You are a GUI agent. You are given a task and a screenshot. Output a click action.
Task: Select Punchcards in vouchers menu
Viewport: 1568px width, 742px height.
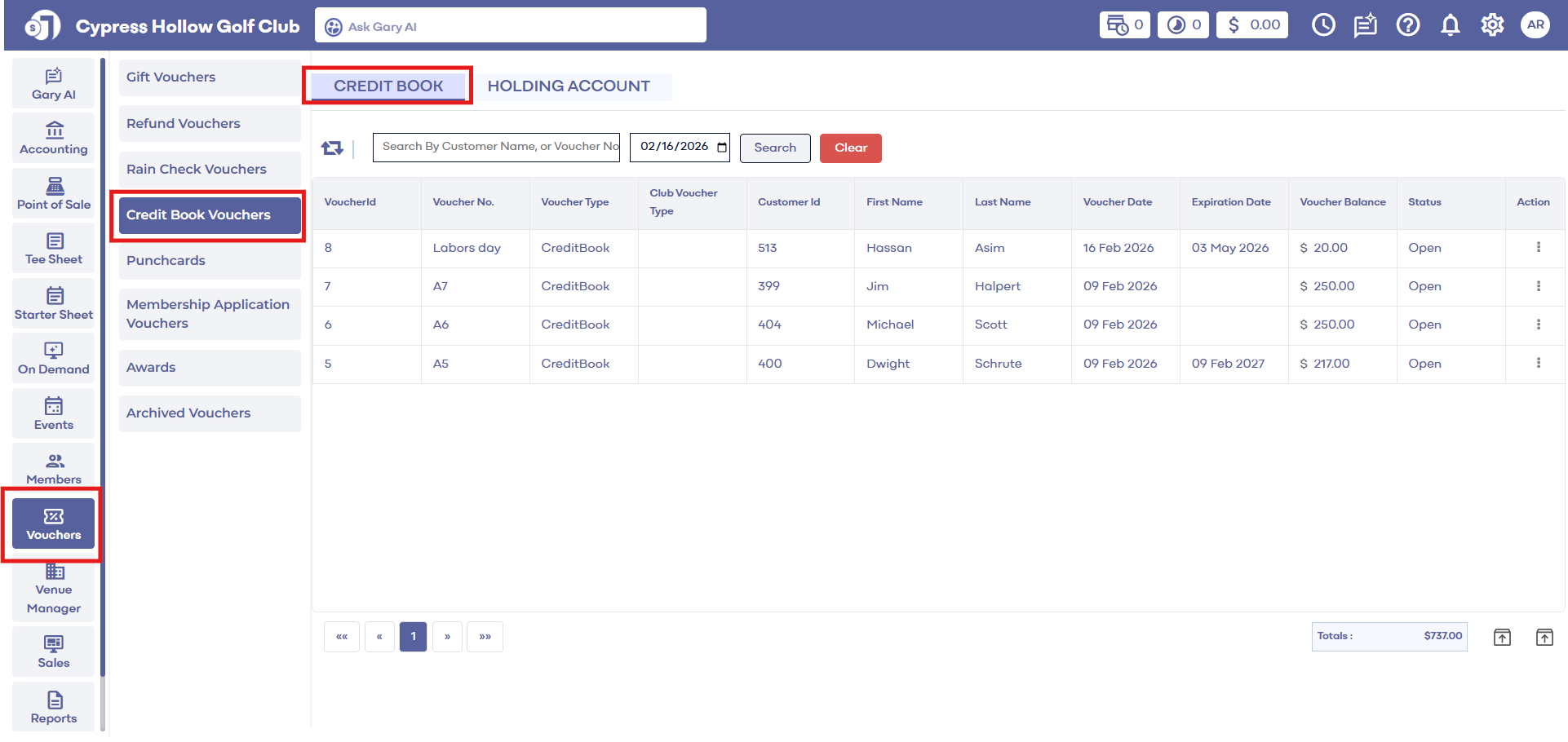166,261
